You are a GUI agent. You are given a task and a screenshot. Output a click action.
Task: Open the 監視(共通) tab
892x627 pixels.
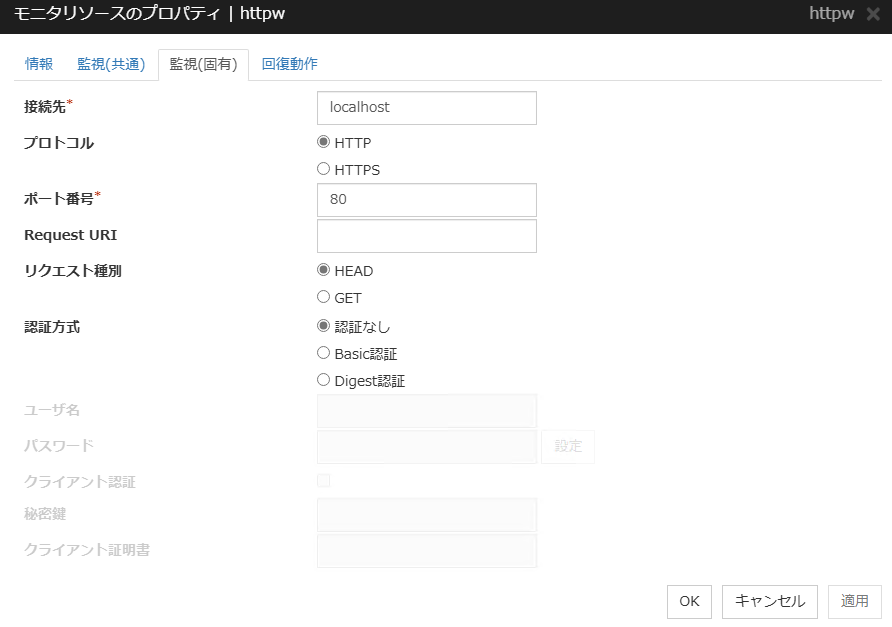pyautogui.click(x=110, y=63)
